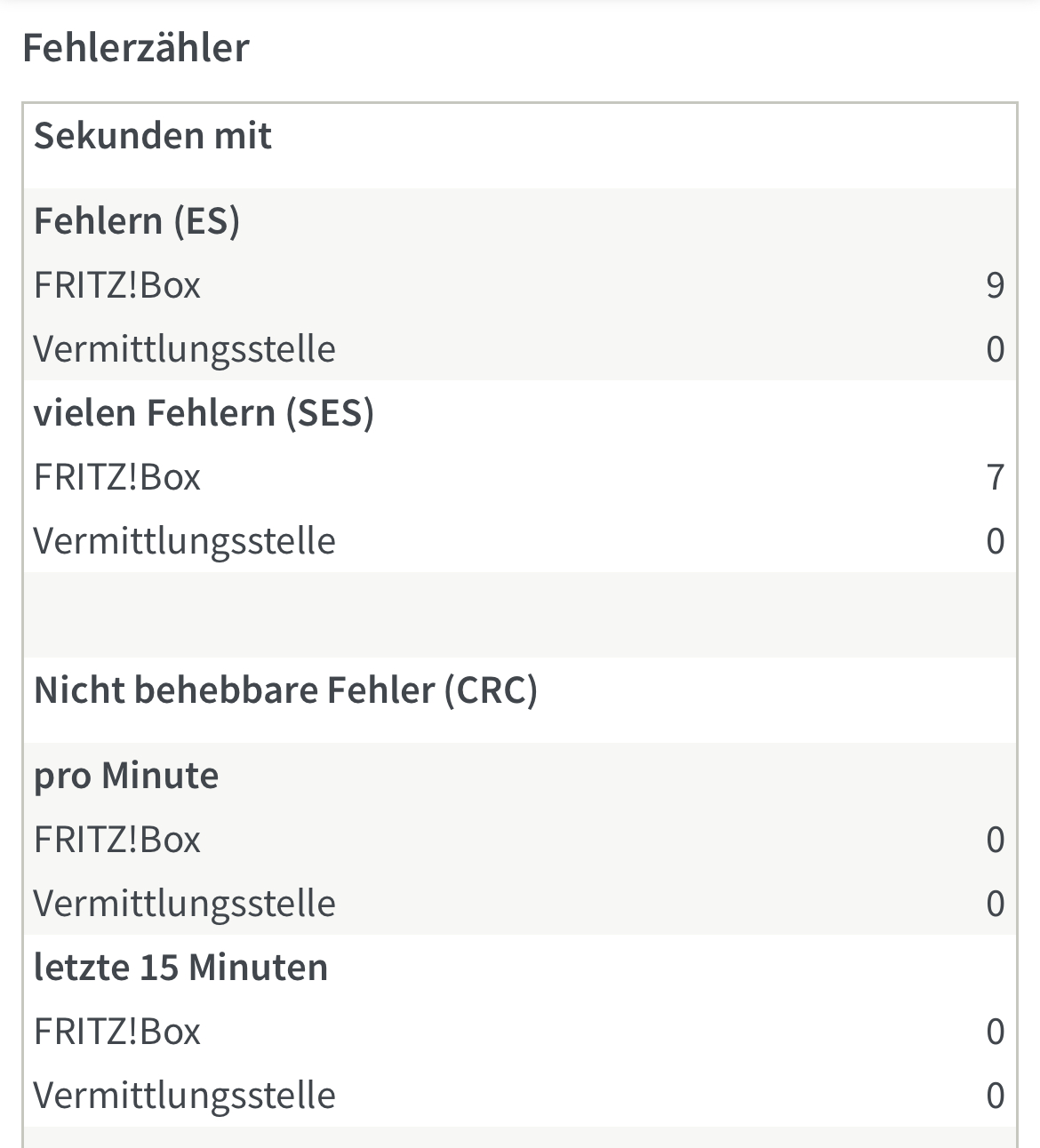This screenshot has height=1148, width=1040.
Task: Select FRITZ!Box row under Fehlern (ES)
Action: coord(117,285)
